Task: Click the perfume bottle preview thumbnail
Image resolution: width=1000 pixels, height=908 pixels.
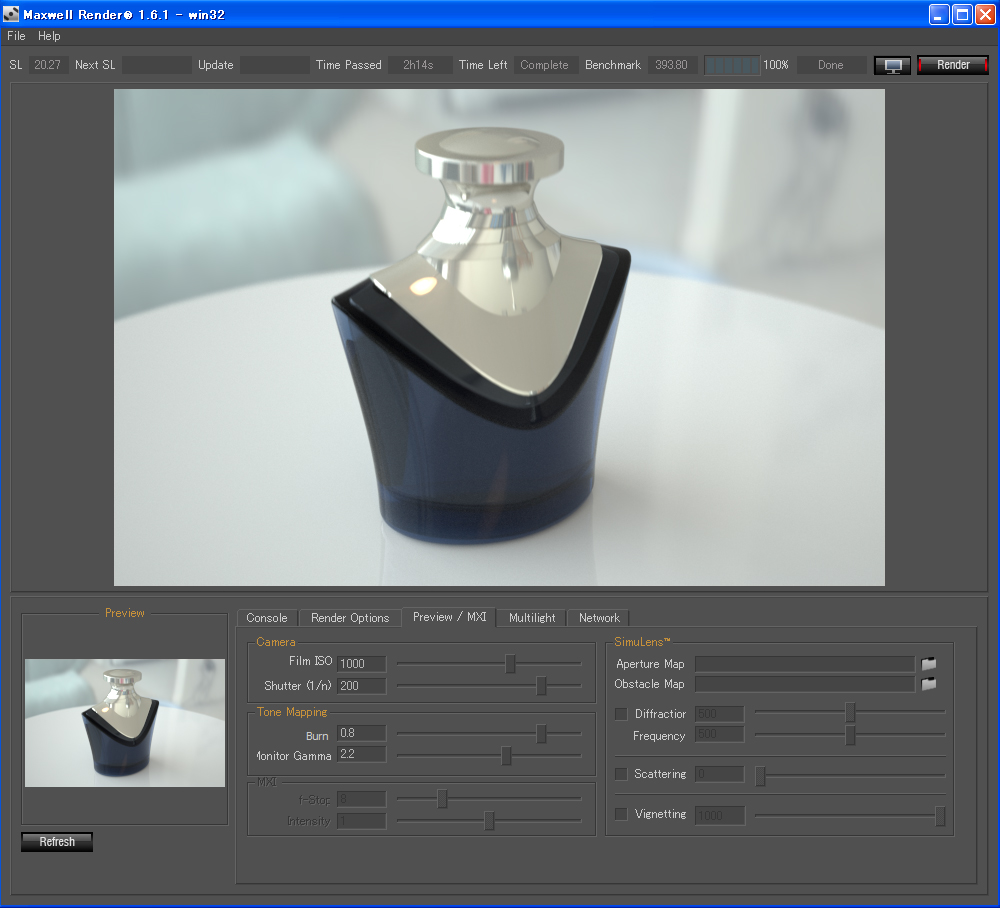Action: click(x=125, y=723)
